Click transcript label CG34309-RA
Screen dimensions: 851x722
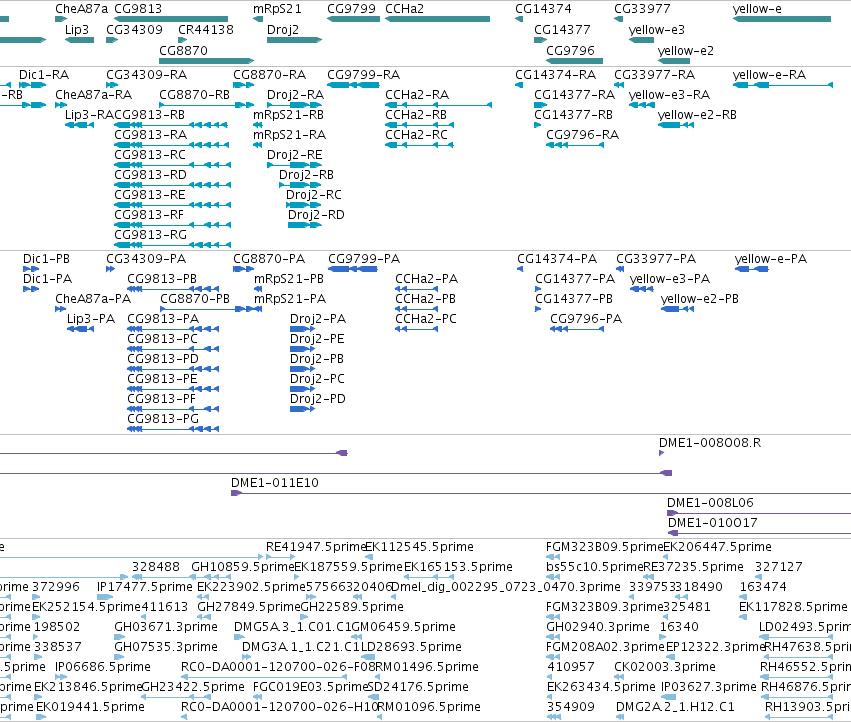147,74
